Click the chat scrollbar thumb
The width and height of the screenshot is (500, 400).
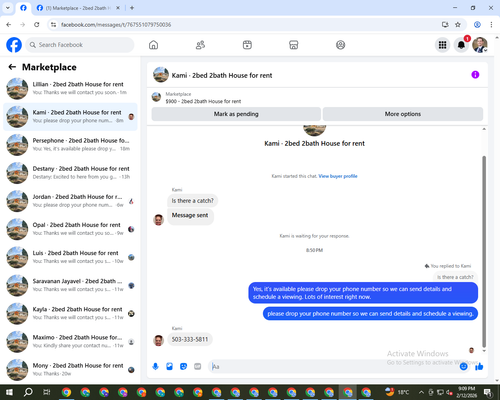[x=484, y=252]
